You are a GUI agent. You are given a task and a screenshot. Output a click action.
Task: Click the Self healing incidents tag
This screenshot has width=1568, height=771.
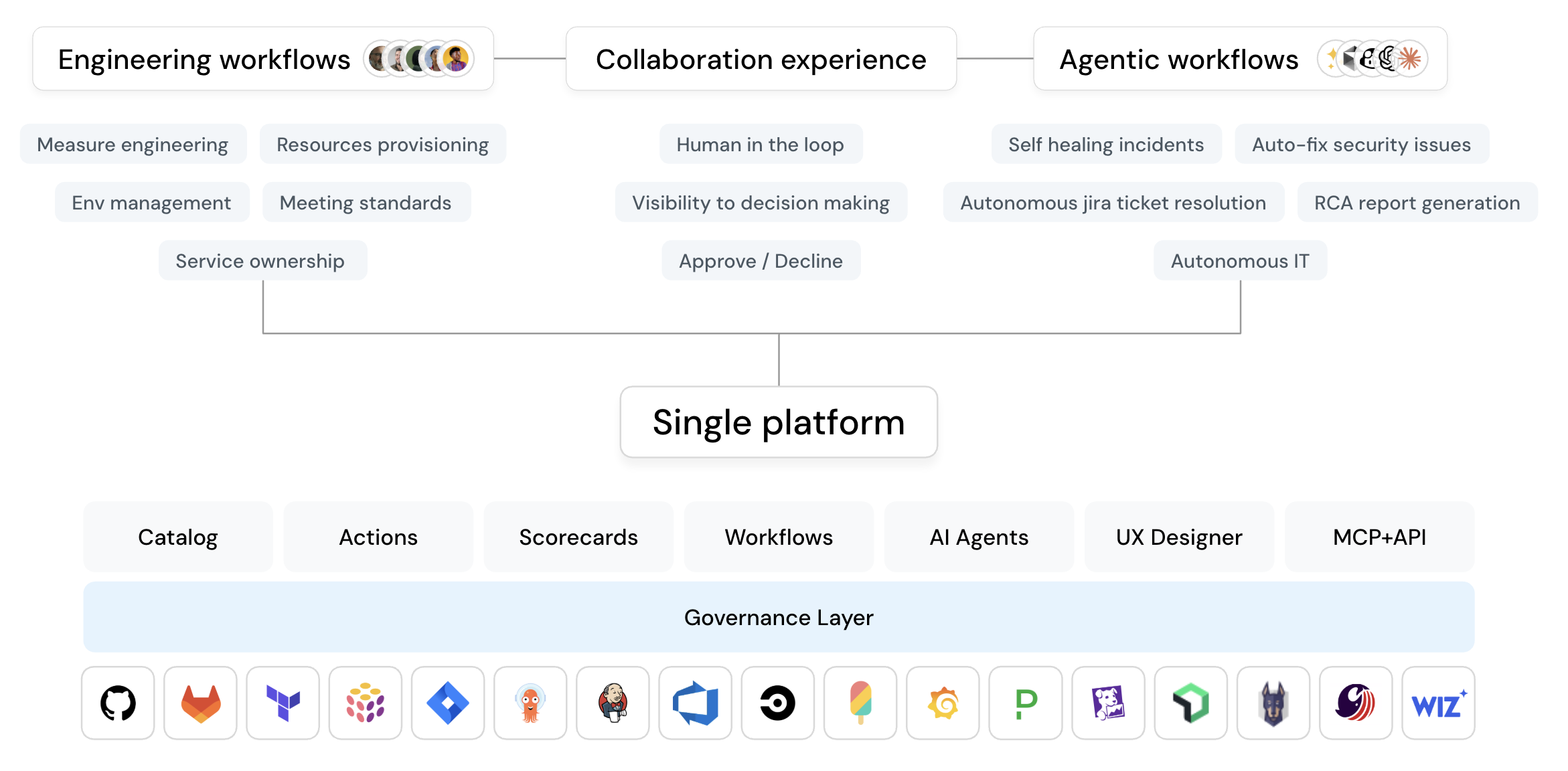click(x=1106, y=144)
